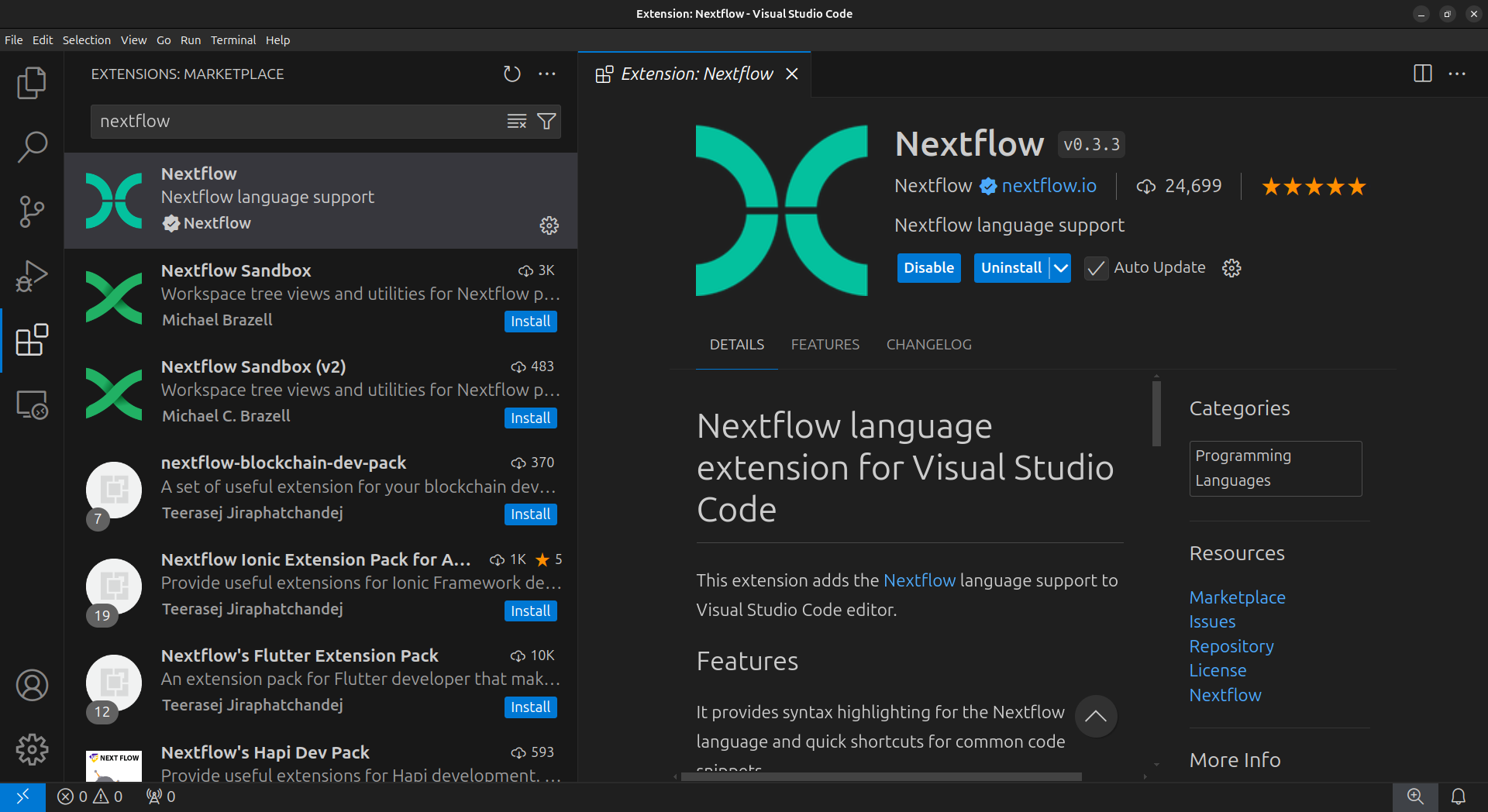Expand the Uninstall dropdown arrow

tap(1061, 268)
